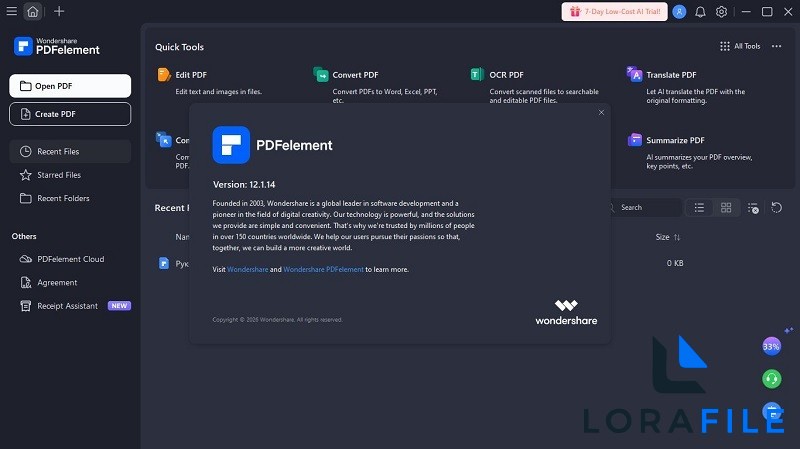The height and width of the screenshot is (449, 800).
Task: Click the wondershare logo in the dialog
Action: (566, 312)
